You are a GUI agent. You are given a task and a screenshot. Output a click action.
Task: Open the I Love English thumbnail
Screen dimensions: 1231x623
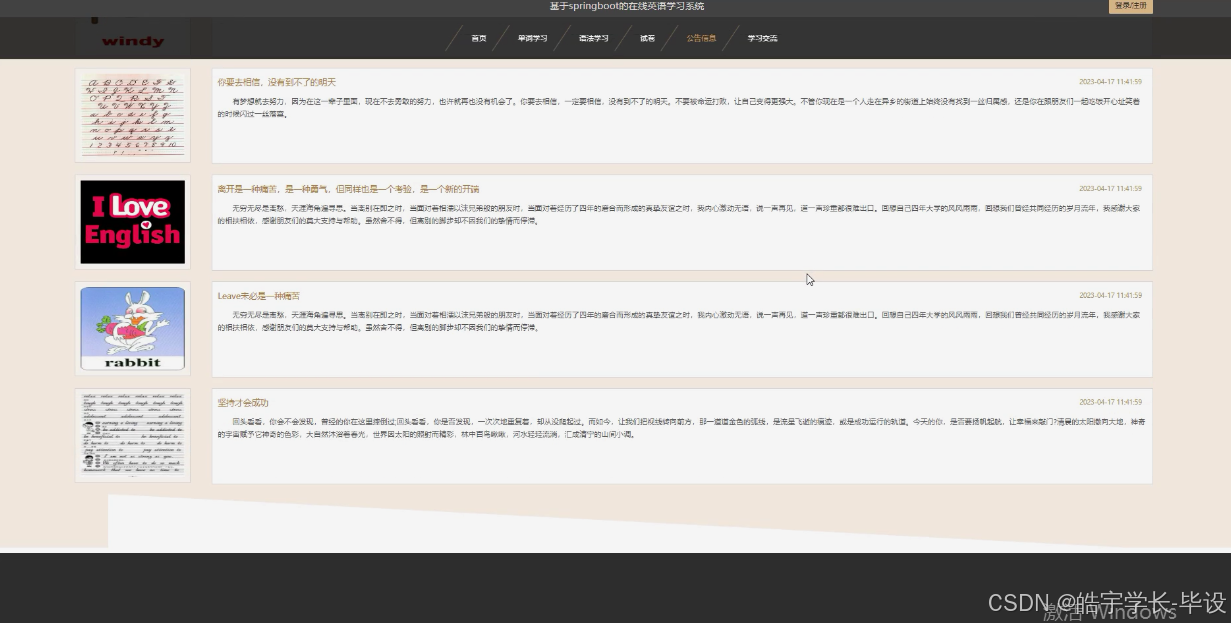(x=133, y=222)
